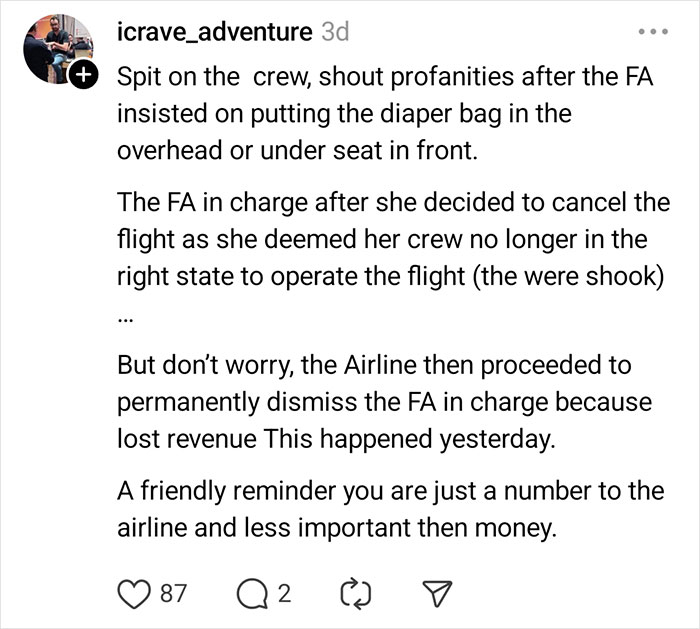Screen dimensions: 700x629
Task: Click the 3d timestamp
Action: point(336,32)
